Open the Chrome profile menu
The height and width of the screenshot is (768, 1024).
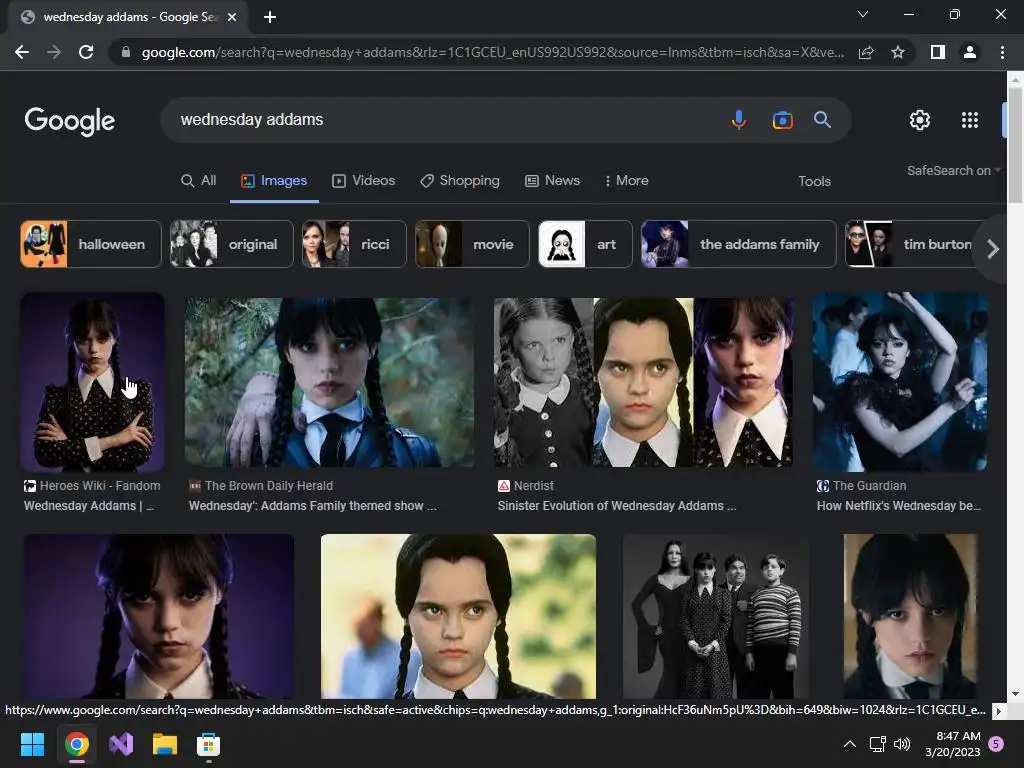coord(970,52)
